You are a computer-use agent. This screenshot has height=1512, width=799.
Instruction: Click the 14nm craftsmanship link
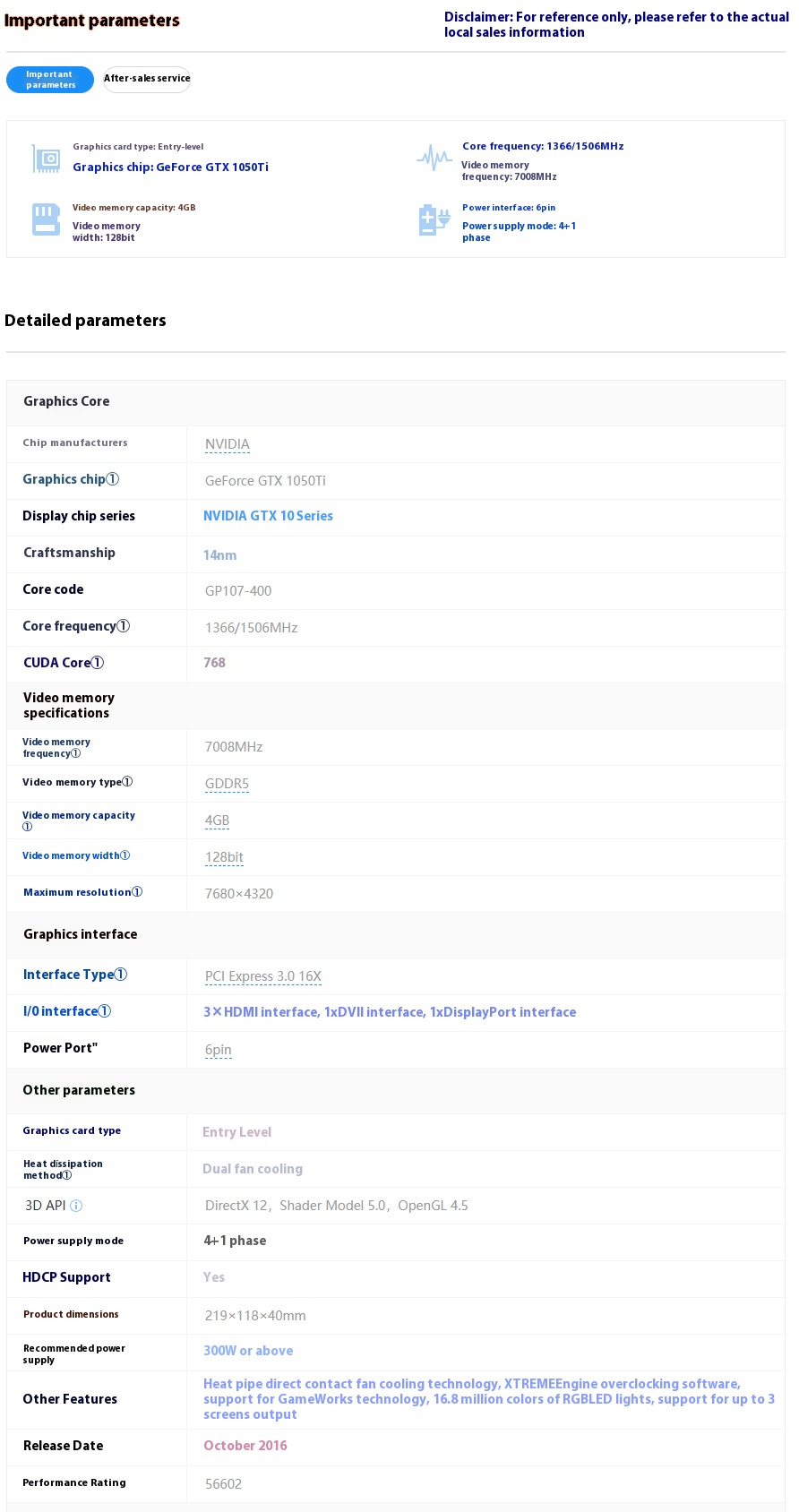tap(219, 555)
